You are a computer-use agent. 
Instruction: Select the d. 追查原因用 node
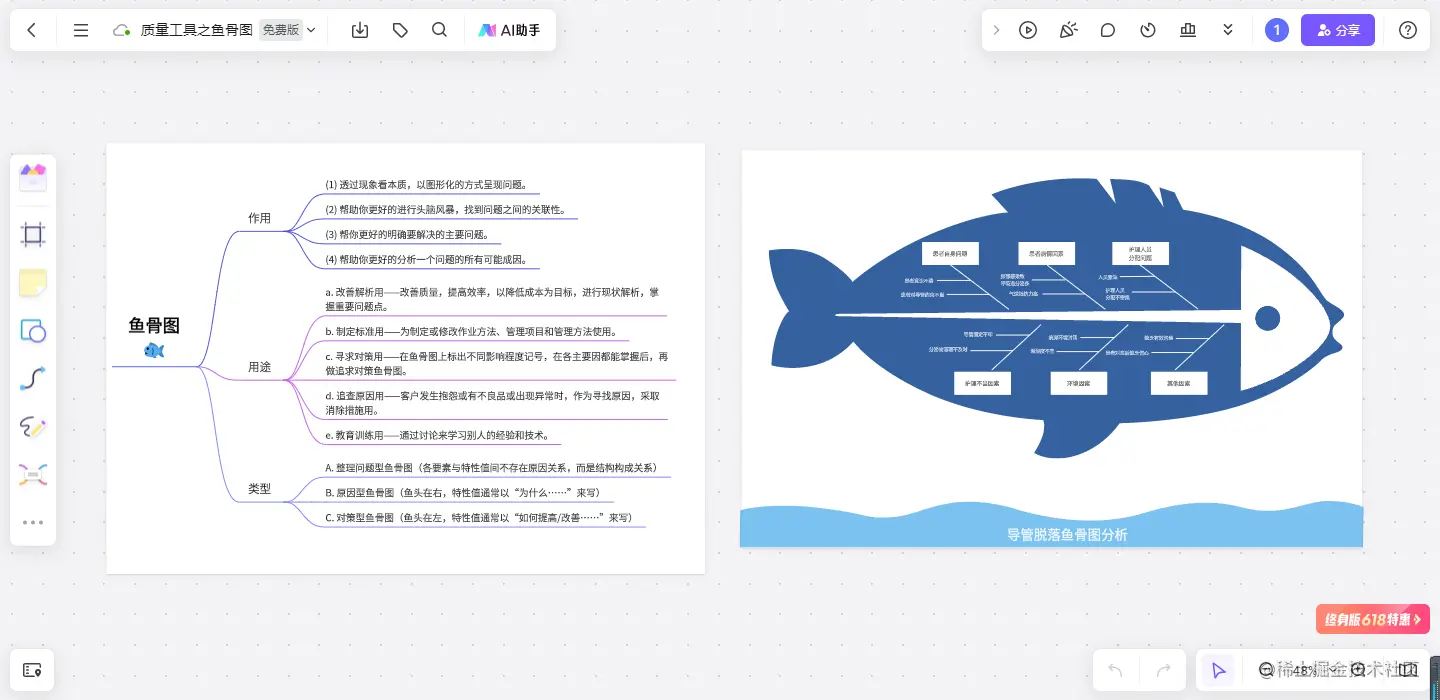tap(492, 403)
